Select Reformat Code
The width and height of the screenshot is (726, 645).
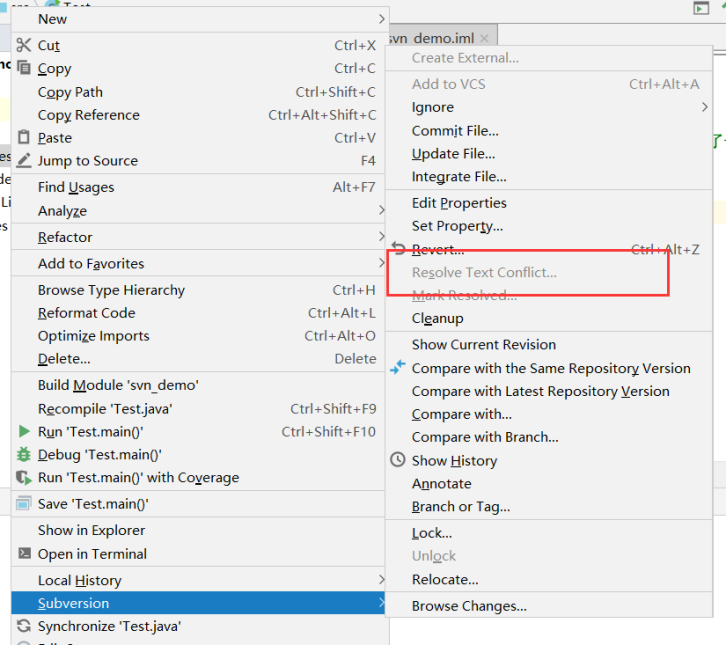[198, 313]
